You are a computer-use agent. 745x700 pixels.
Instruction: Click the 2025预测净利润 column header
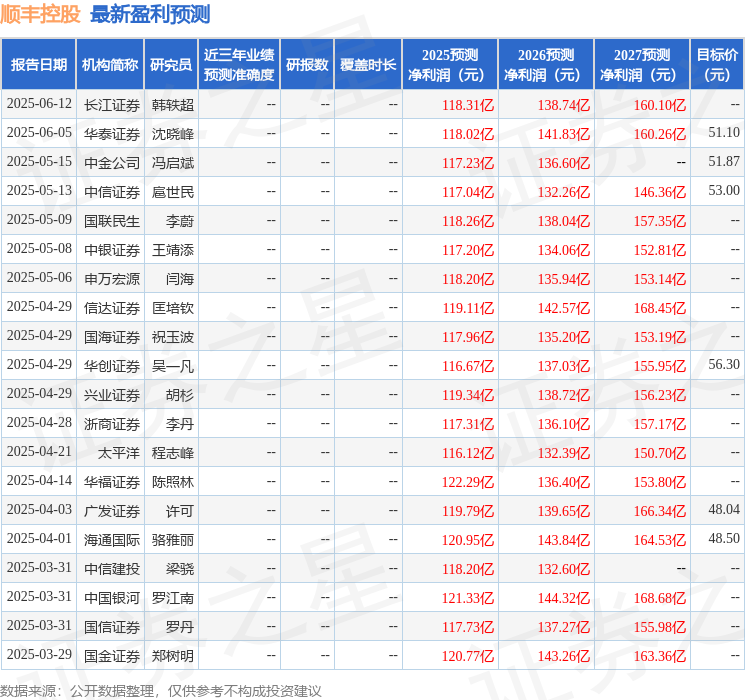pos(450,65)
